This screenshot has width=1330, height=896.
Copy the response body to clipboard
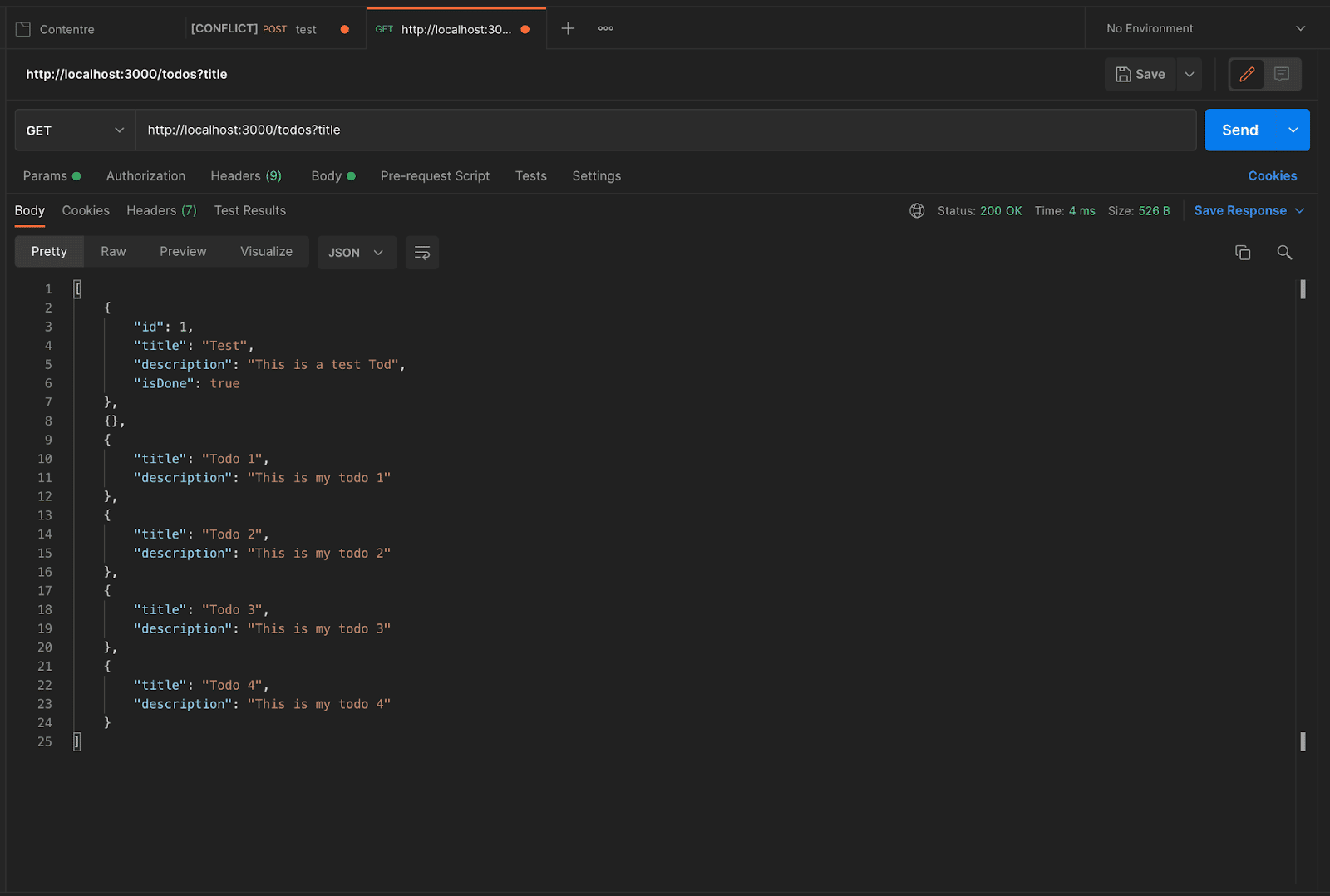point(1243,252)
